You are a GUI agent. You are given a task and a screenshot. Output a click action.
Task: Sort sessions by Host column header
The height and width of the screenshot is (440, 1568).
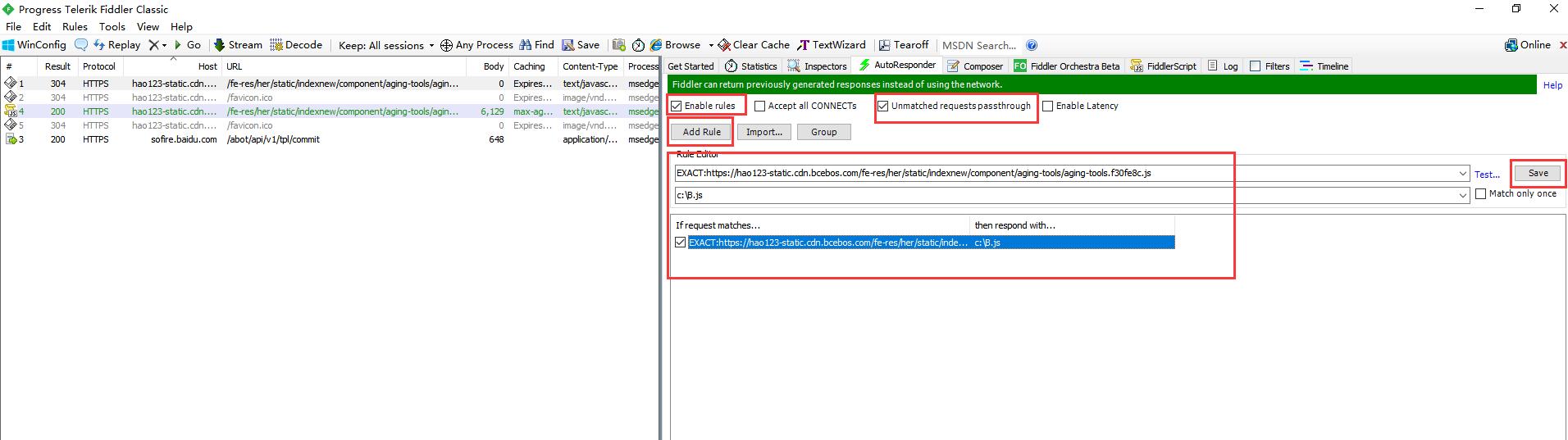(171, 66)
